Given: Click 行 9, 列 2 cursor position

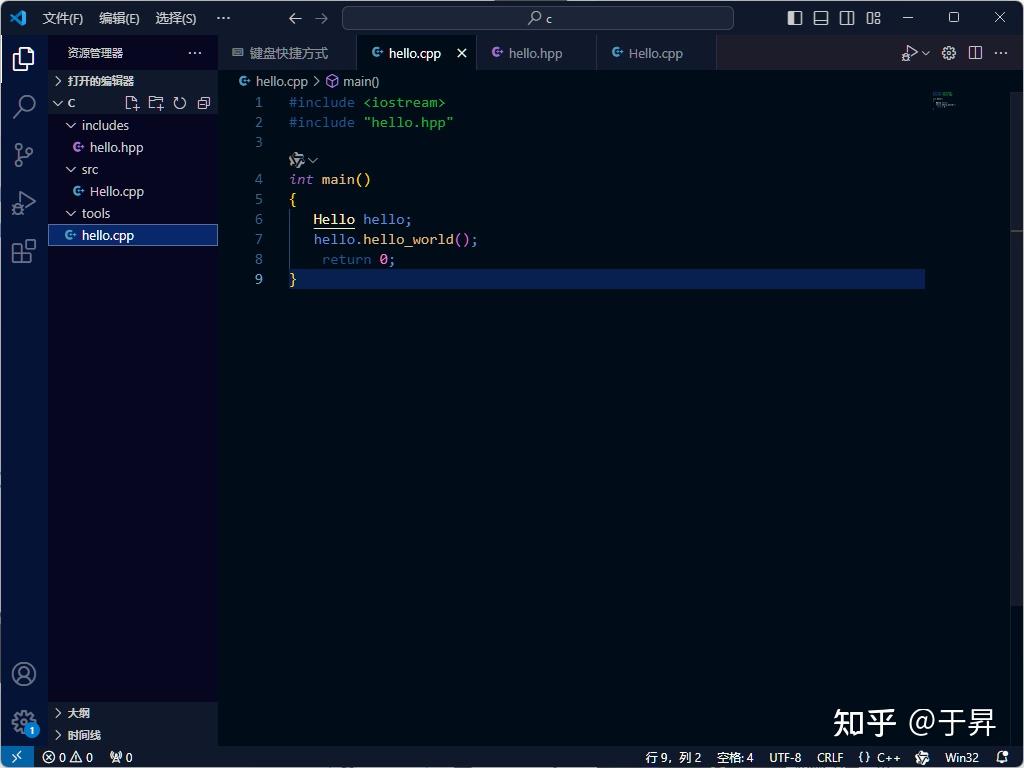Looking at the screenshot, I should [673, 757].
